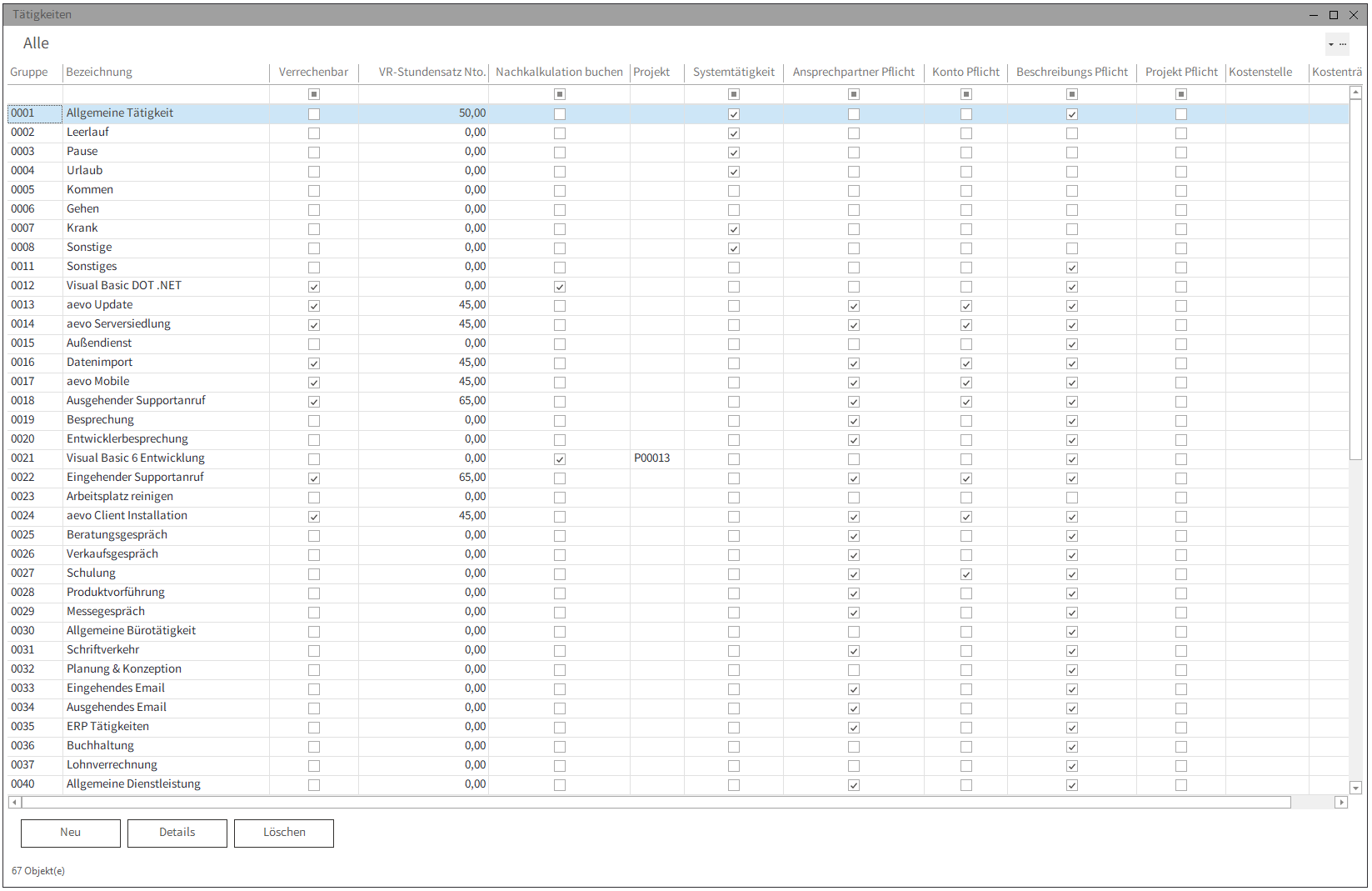
Task: Check Konto Pflicht for Besprechung row
Action: (966, 421)
